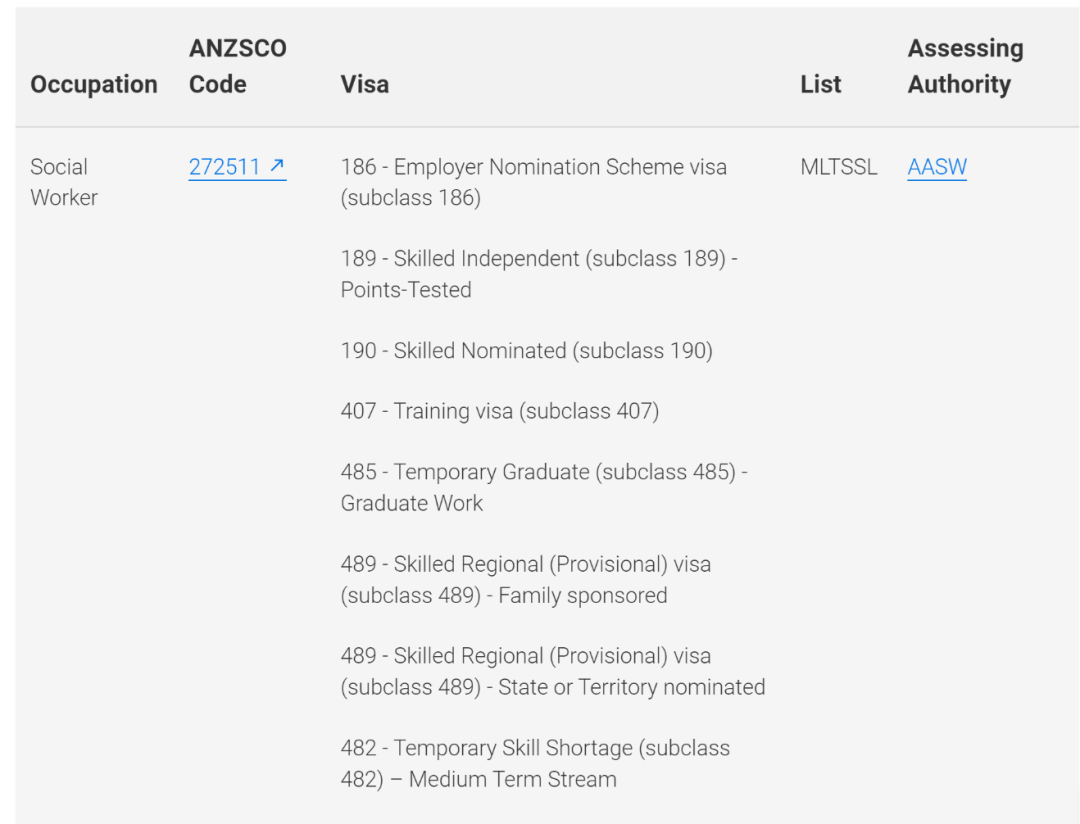Viewport: 1080px width, 824px height.
Task: Click the MLTSSL list value
Action: 838,167
